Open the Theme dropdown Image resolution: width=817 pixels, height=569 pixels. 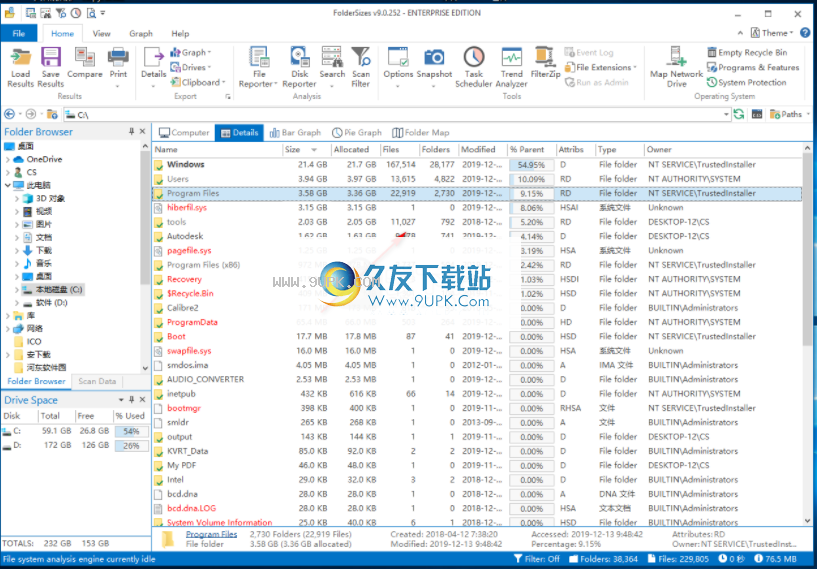coord(772,33)
